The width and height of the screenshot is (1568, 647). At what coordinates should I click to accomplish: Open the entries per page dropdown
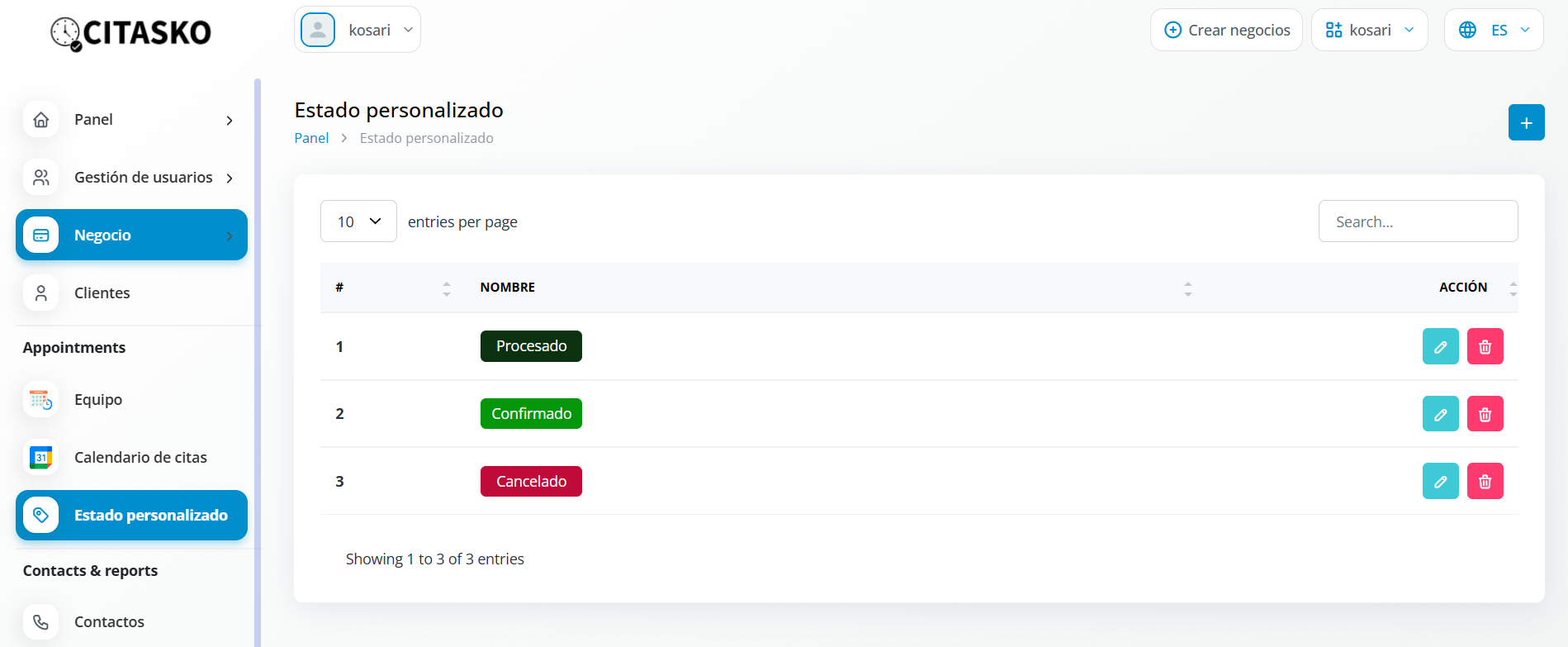(358, 221)
